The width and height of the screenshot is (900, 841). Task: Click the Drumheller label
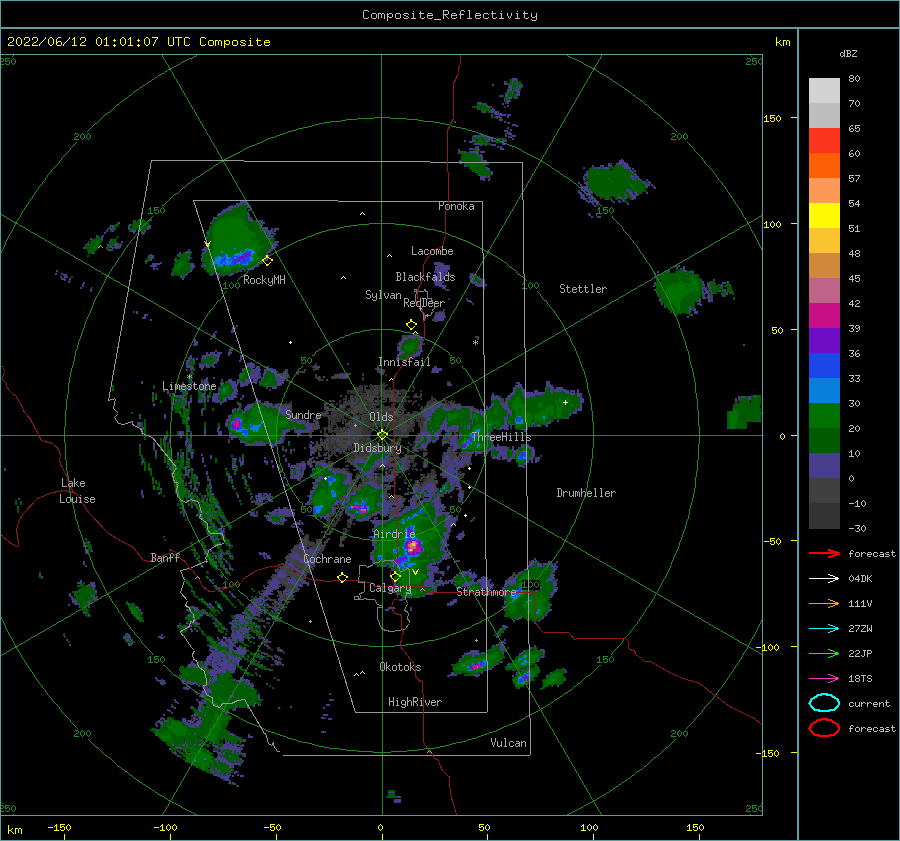click(x=586, y=493)
